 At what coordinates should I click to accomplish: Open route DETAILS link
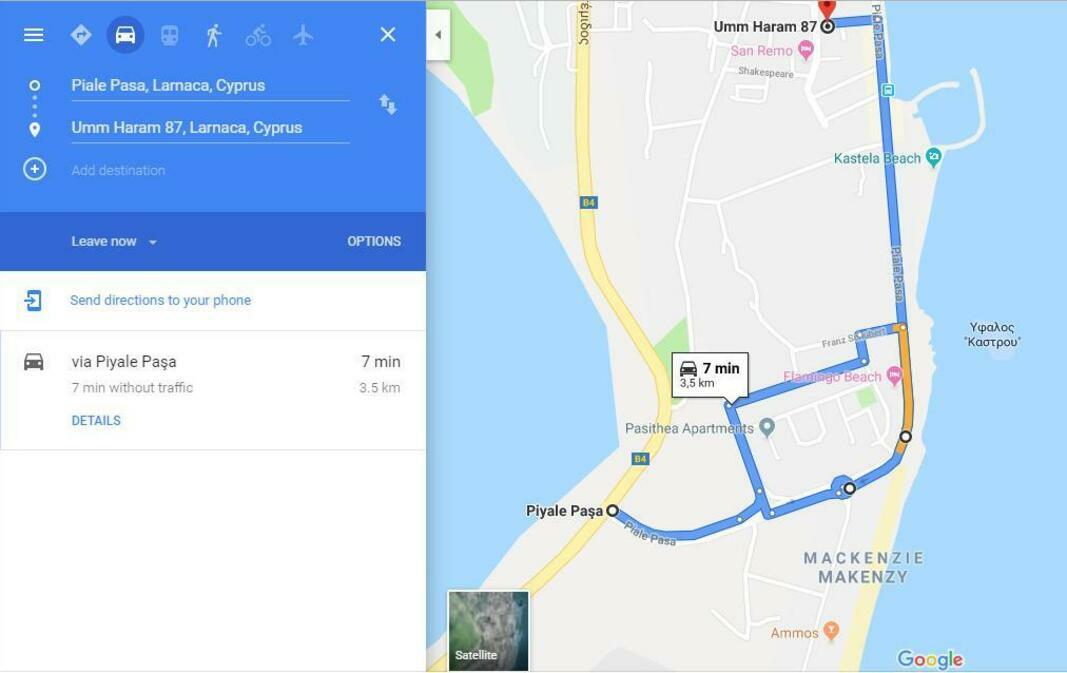96,421
